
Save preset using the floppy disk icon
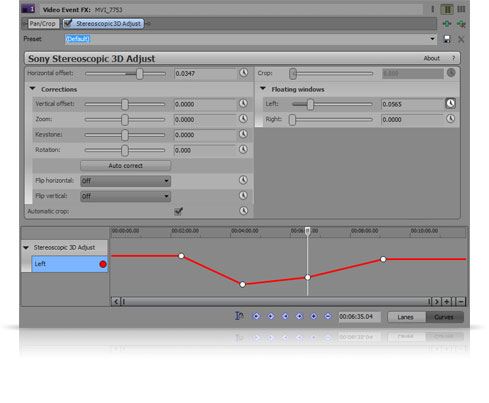447,39
